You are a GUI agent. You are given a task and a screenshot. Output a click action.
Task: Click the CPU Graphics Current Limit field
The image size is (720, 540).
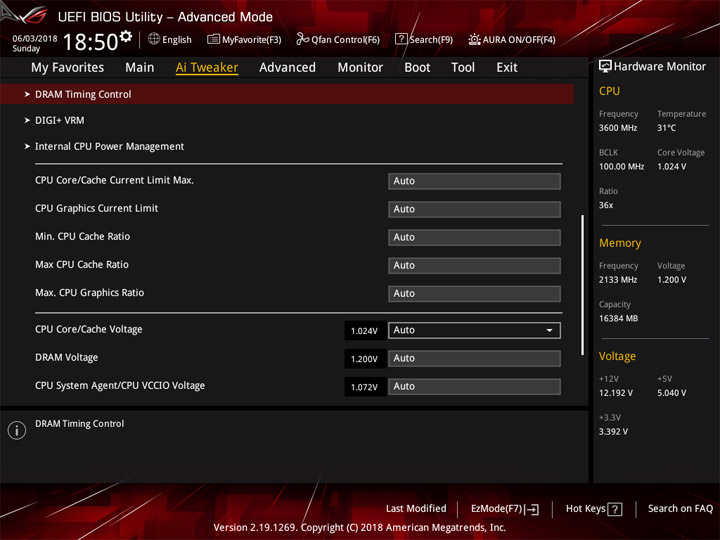[474, 209]
